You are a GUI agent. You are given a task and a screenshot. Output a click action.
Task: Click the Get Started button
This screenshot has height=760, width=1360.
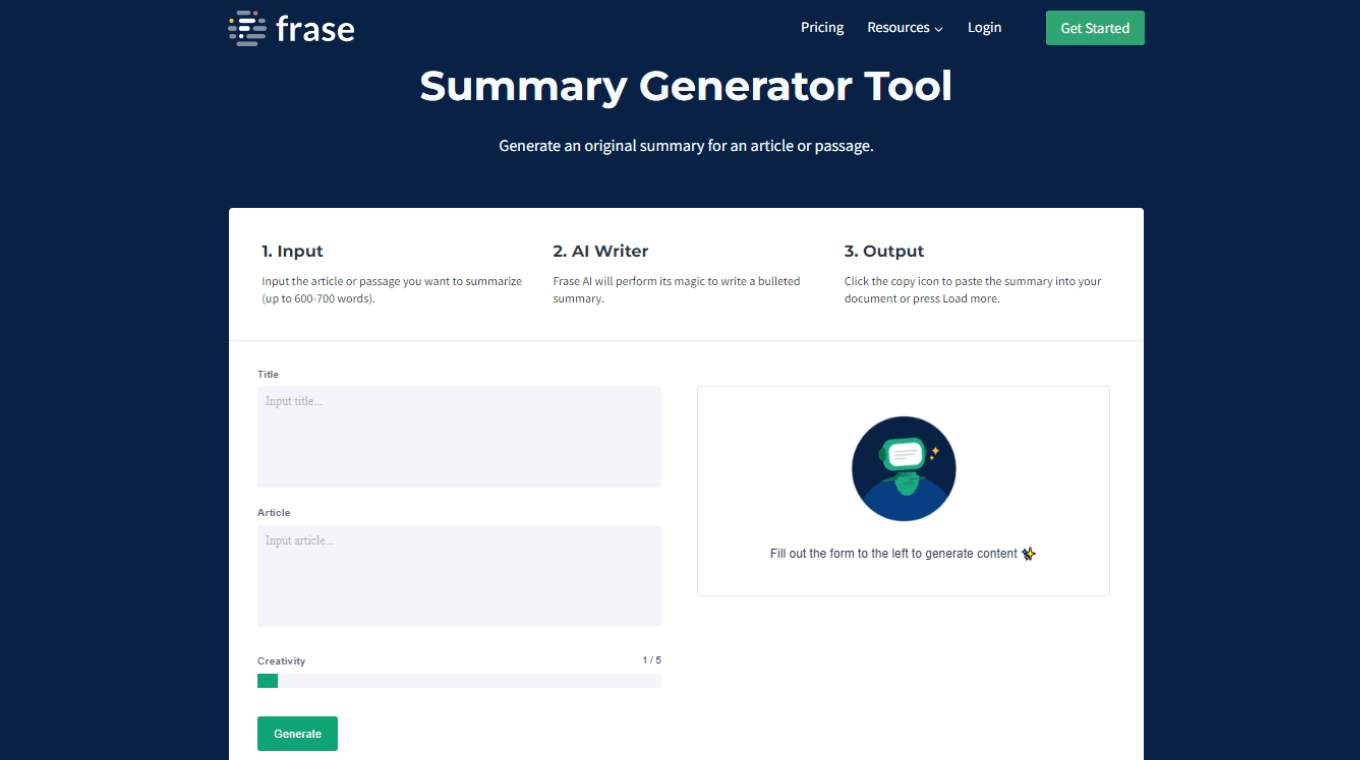coord(1095,28)
